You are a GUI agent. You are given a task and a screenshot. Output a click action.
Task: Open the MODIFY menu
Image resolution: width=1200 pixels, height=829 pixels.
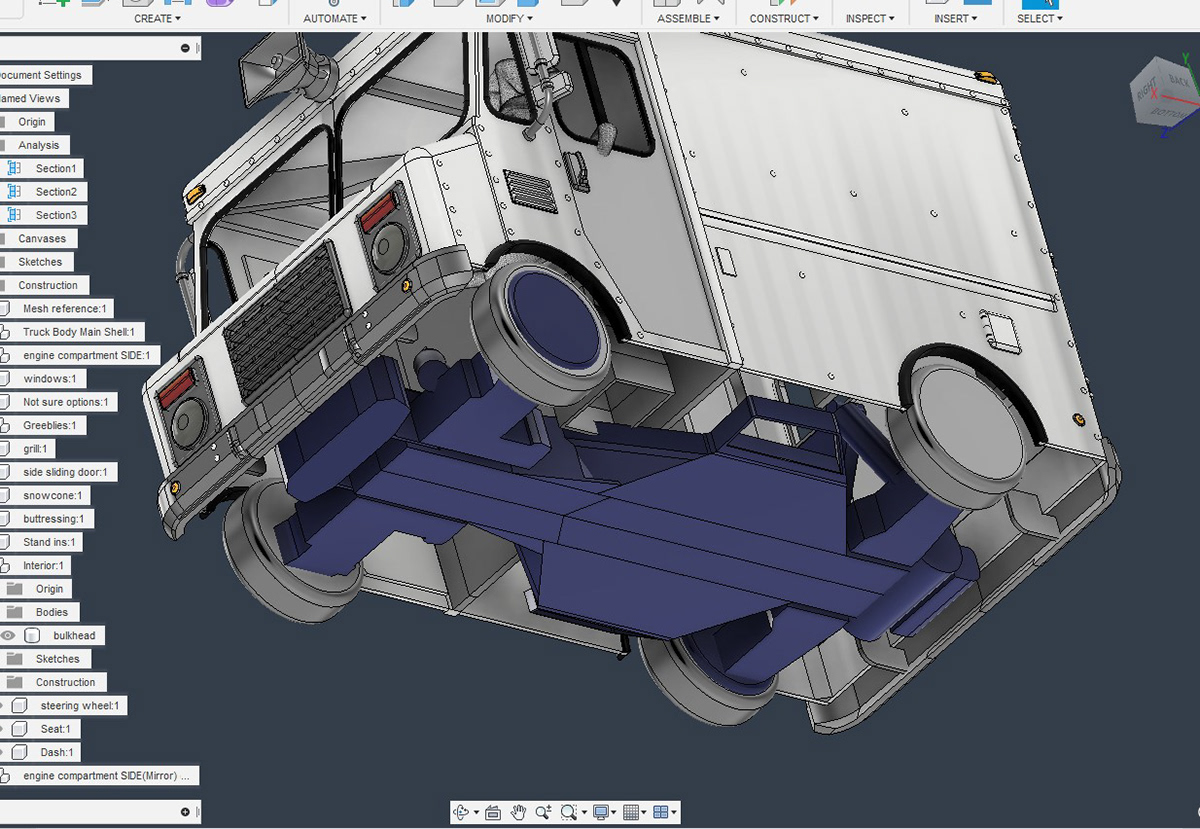509,18
